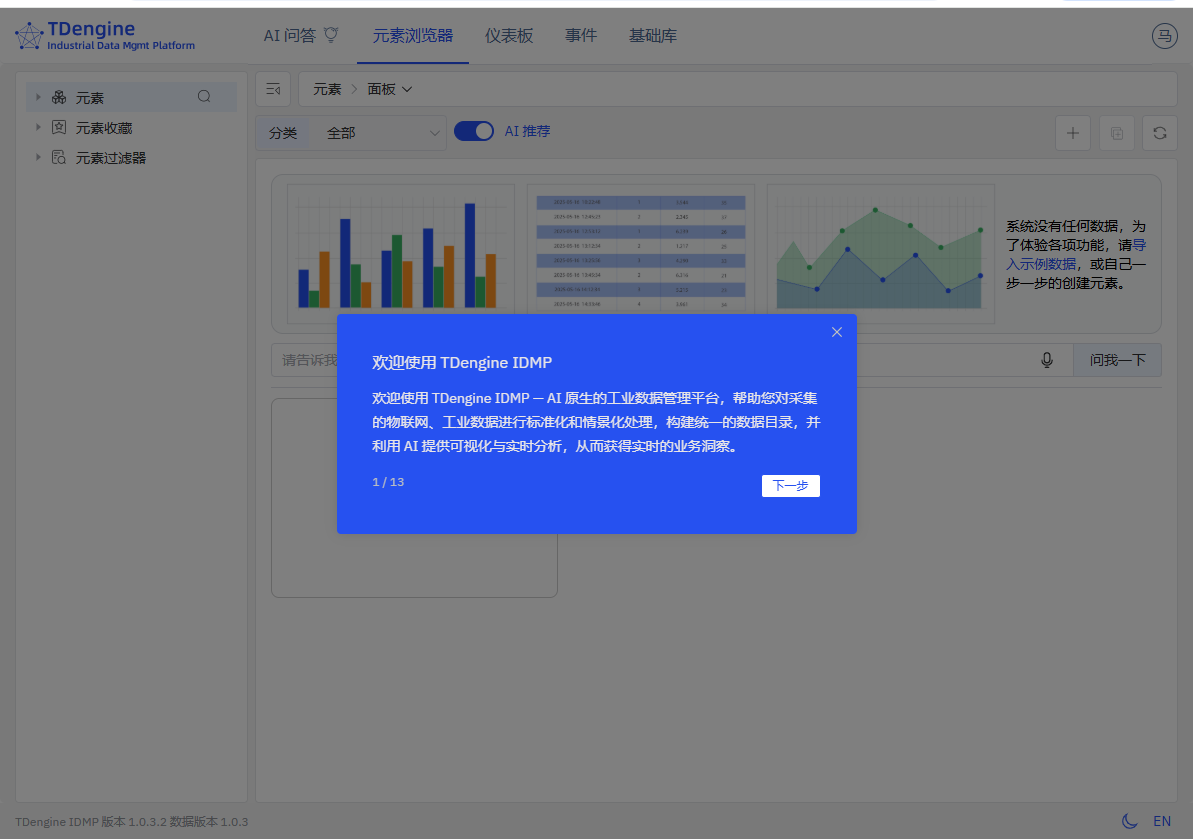Click the copy panel icon button
This screenshot has width=1193, height=839.
(x=1116, y=133)
